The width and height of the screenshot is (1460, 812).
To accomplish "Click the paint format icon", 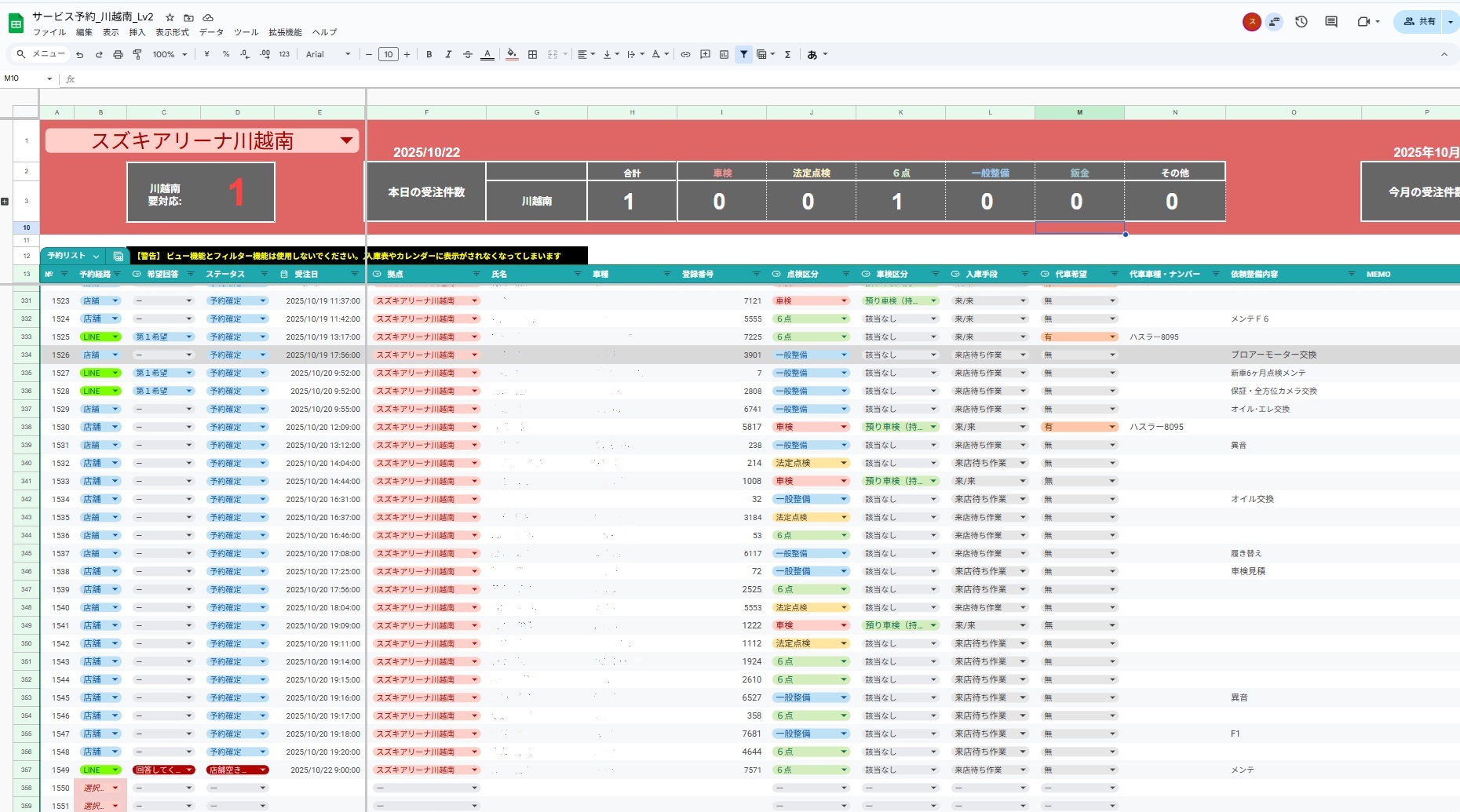I will (x=137, y=55).
